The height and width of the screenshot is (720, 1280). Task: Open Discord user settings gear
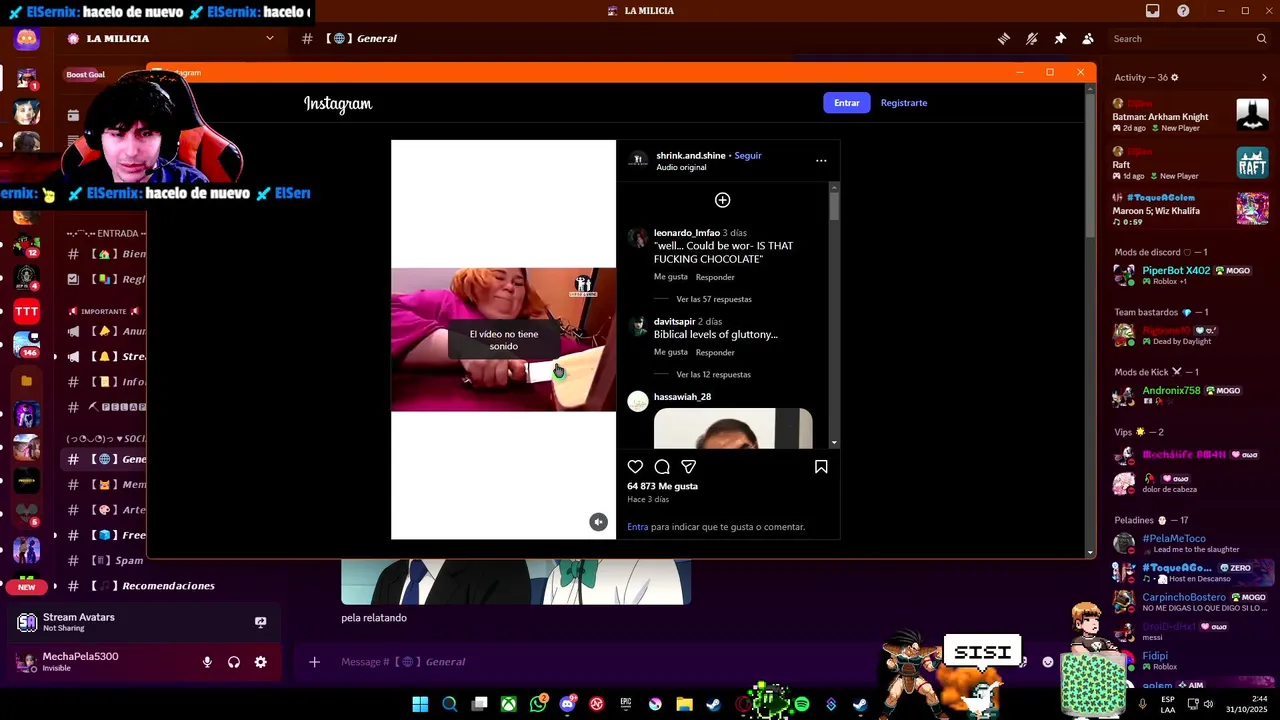[261, 662]
